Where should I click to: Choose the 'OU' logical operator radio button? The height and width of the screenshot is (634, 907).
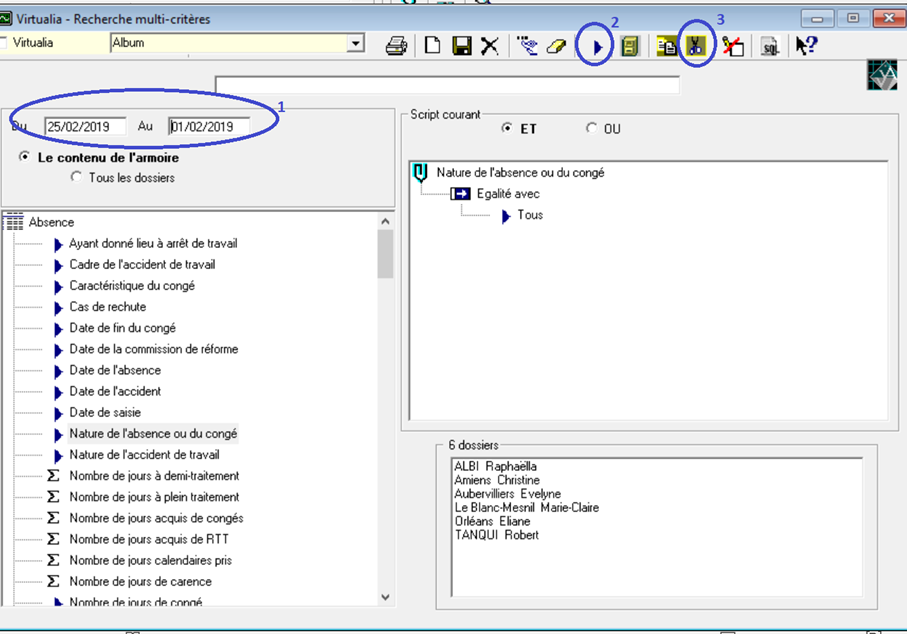pos(592,128)
